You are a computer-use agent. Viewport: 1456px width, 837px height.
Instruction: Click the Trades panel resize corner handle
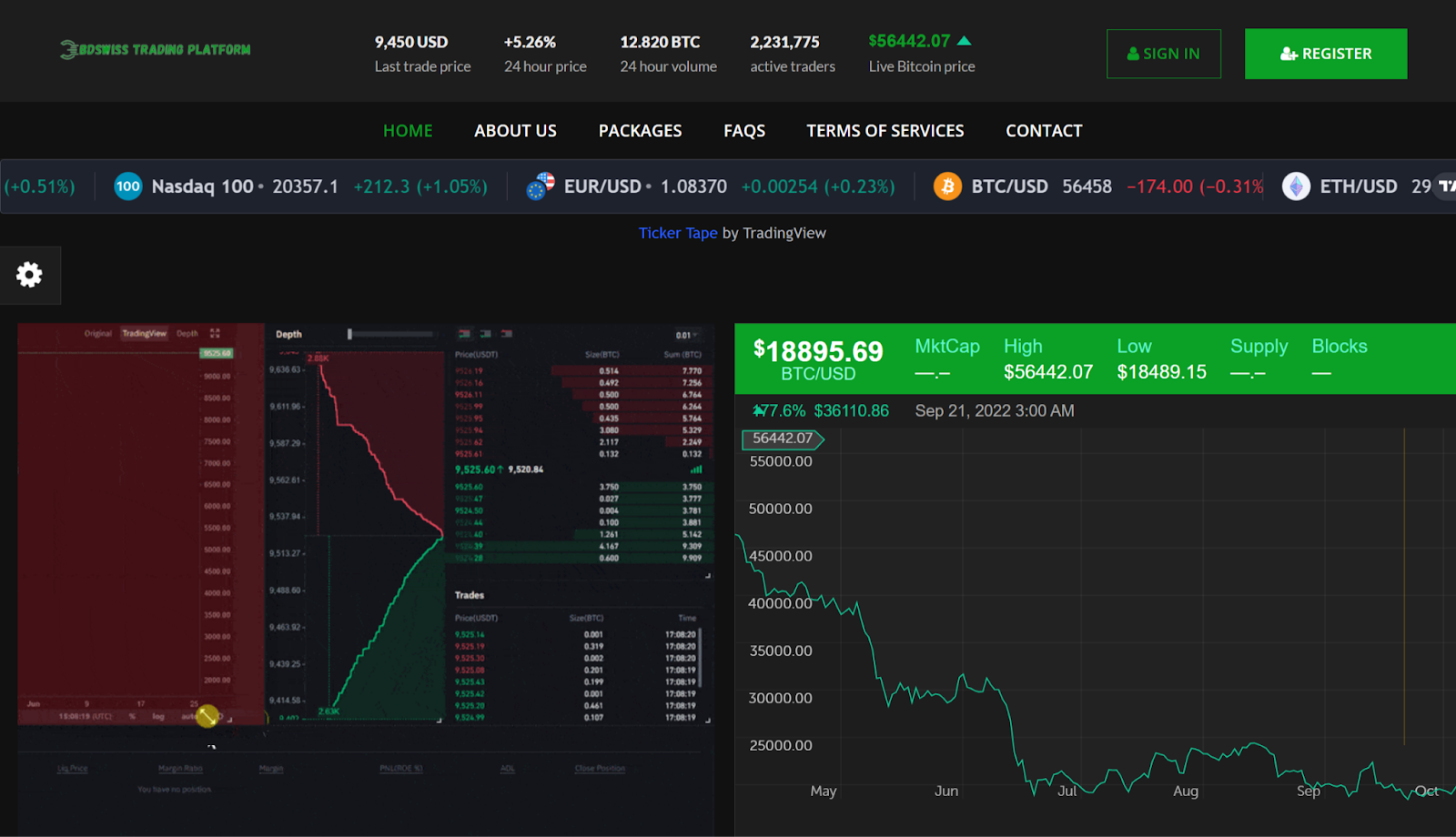point(708,720)
